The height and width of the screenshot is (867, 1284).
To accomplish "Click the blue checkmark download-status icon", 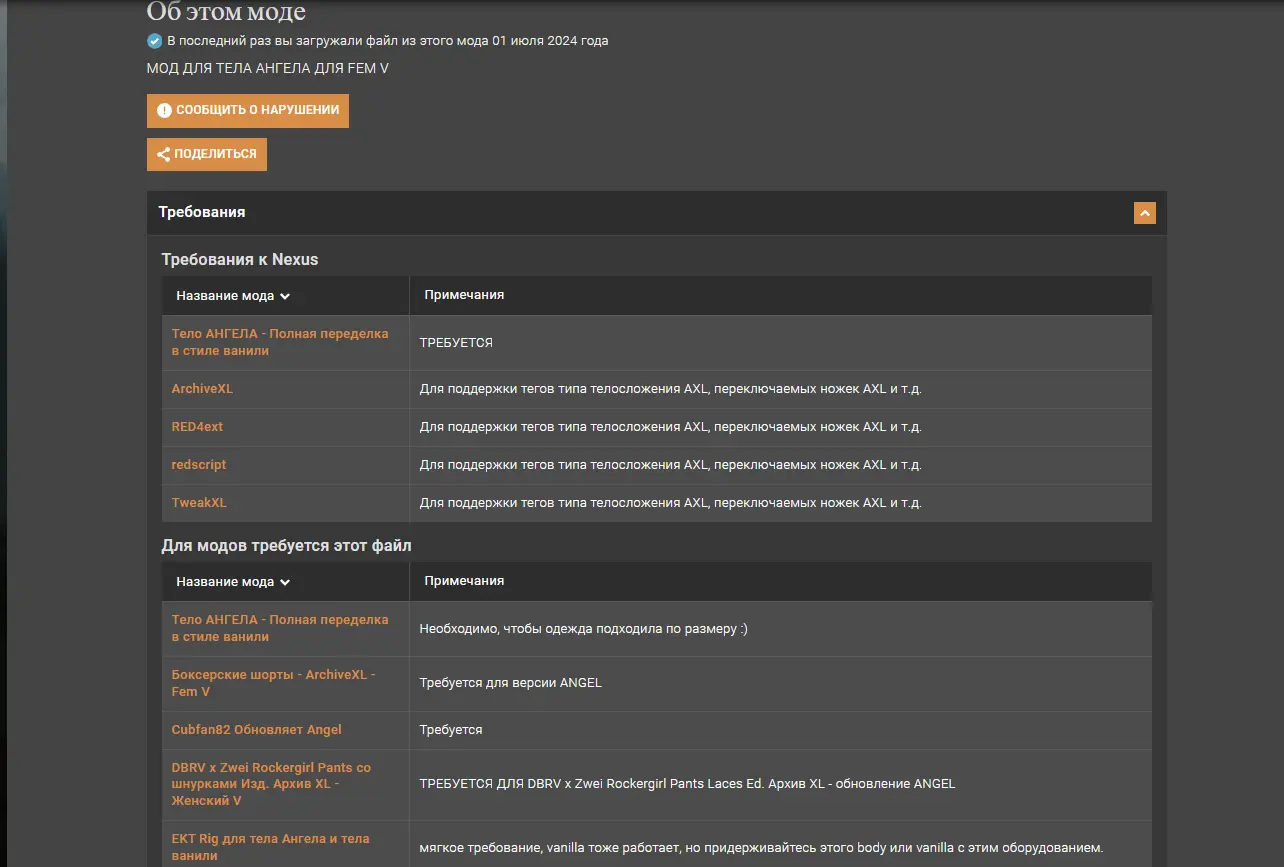I will (x=154, y=41).
